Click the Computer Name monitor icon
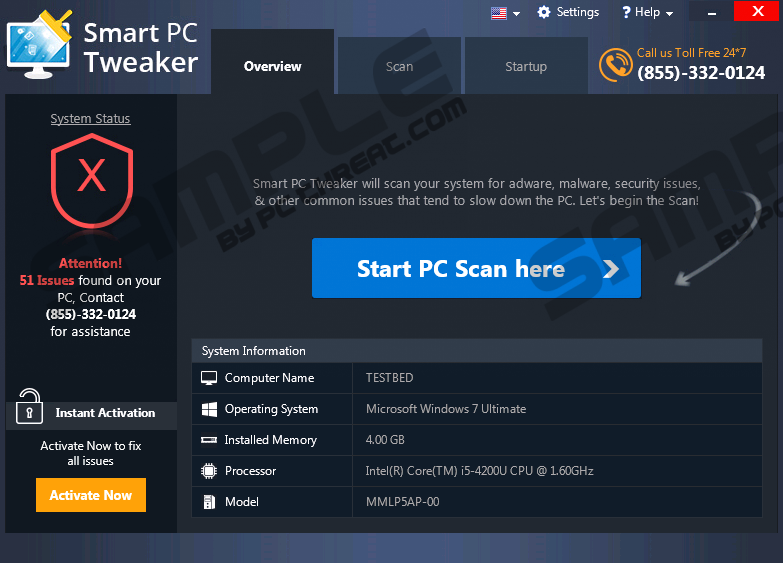 (x=209, y=378)
